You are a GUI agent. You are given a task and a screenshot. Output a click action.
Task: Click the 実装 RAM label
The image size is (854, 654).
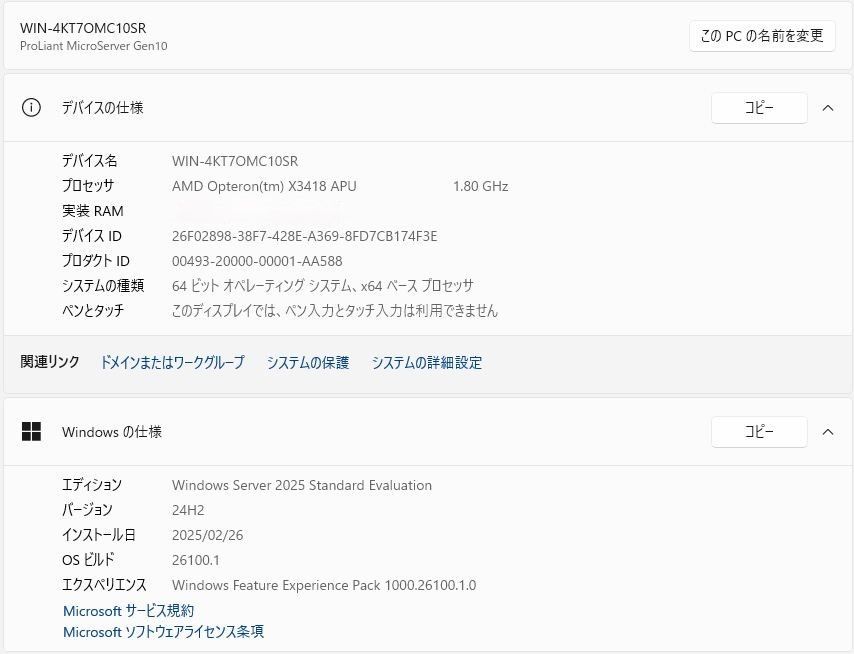[93, 211]
